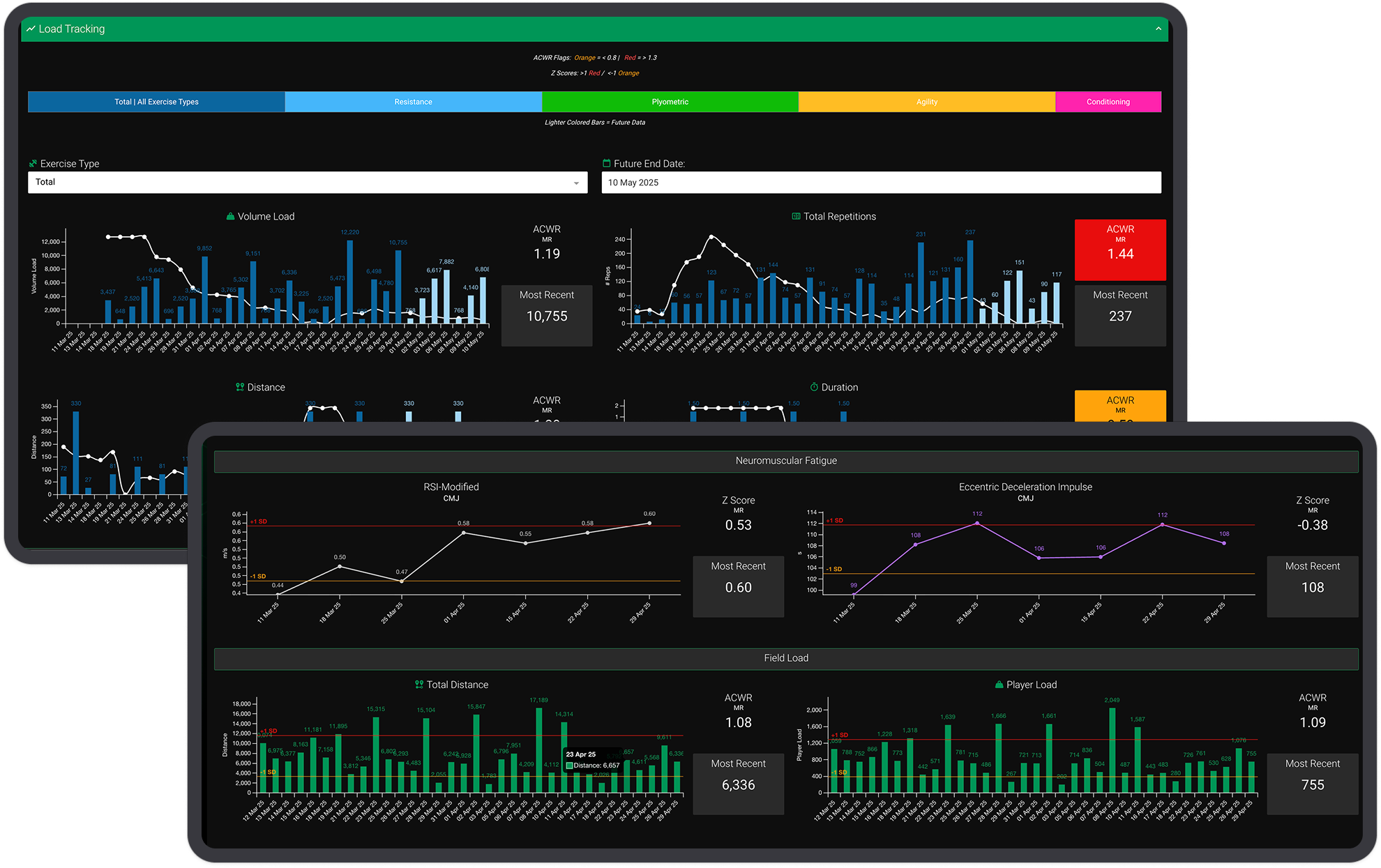1381x868 pixels.
Task: Click the Exercise Type dropdown arrow
Action: pyautogui.click(x=576, y=183)
